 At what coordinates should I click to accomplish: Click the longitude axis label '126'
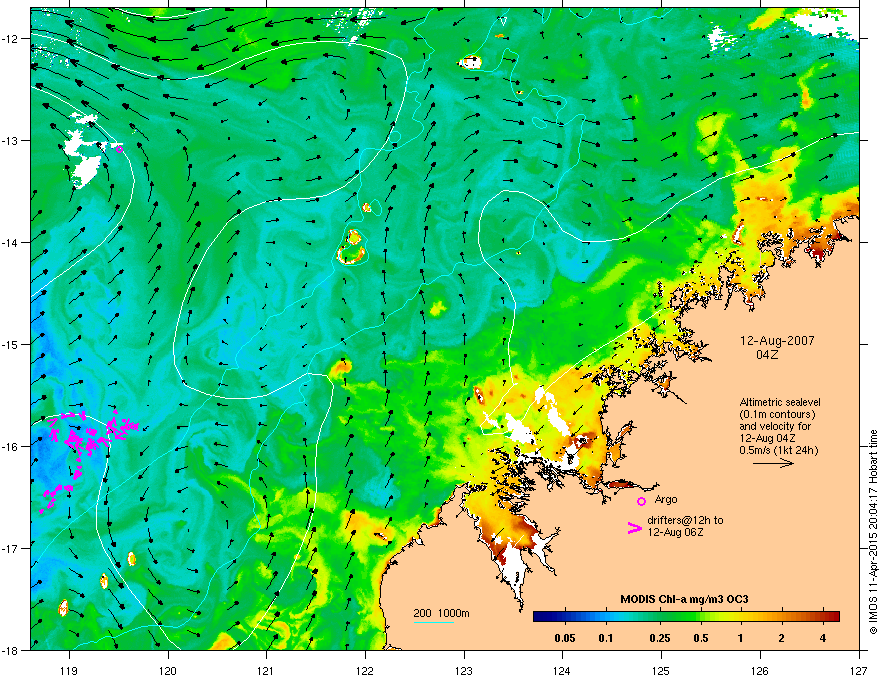point(760,670)
